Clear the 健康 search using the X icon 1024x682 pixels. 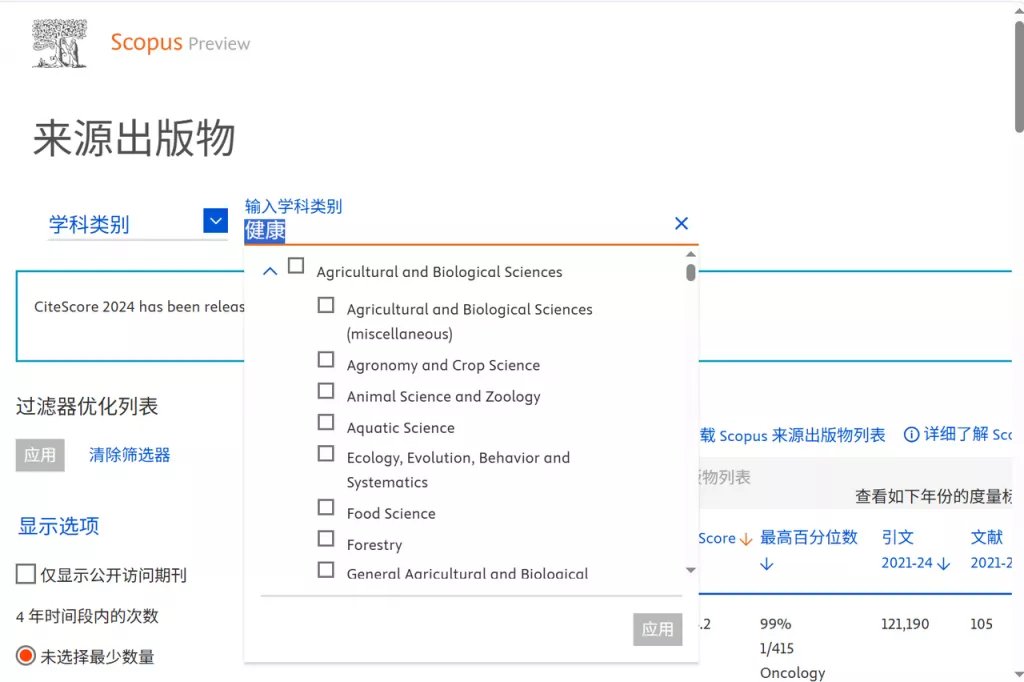[681, 224]
